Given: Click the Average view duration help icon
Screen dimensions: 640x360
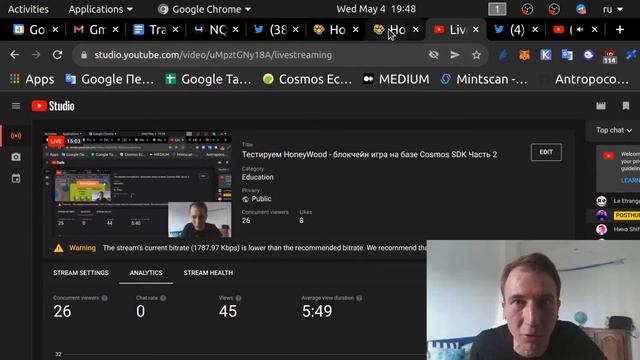Looking at the screenshot, I should tap(359, 298).
